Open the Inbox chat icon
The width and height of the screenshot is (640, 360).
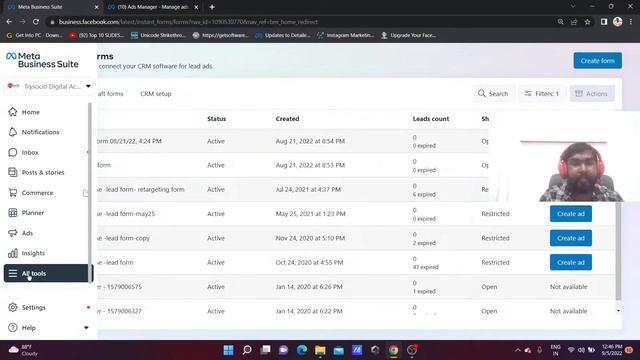[13, 152]
